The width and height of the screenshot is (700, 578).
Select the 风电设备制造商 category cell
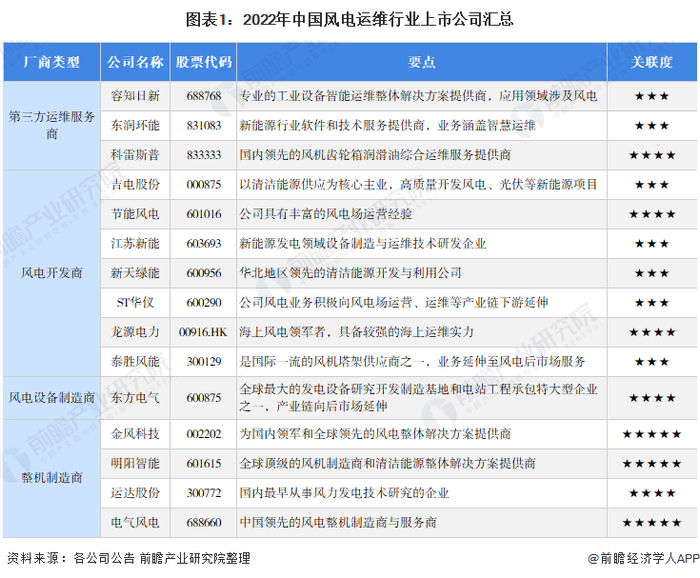(x=52, y=398)
